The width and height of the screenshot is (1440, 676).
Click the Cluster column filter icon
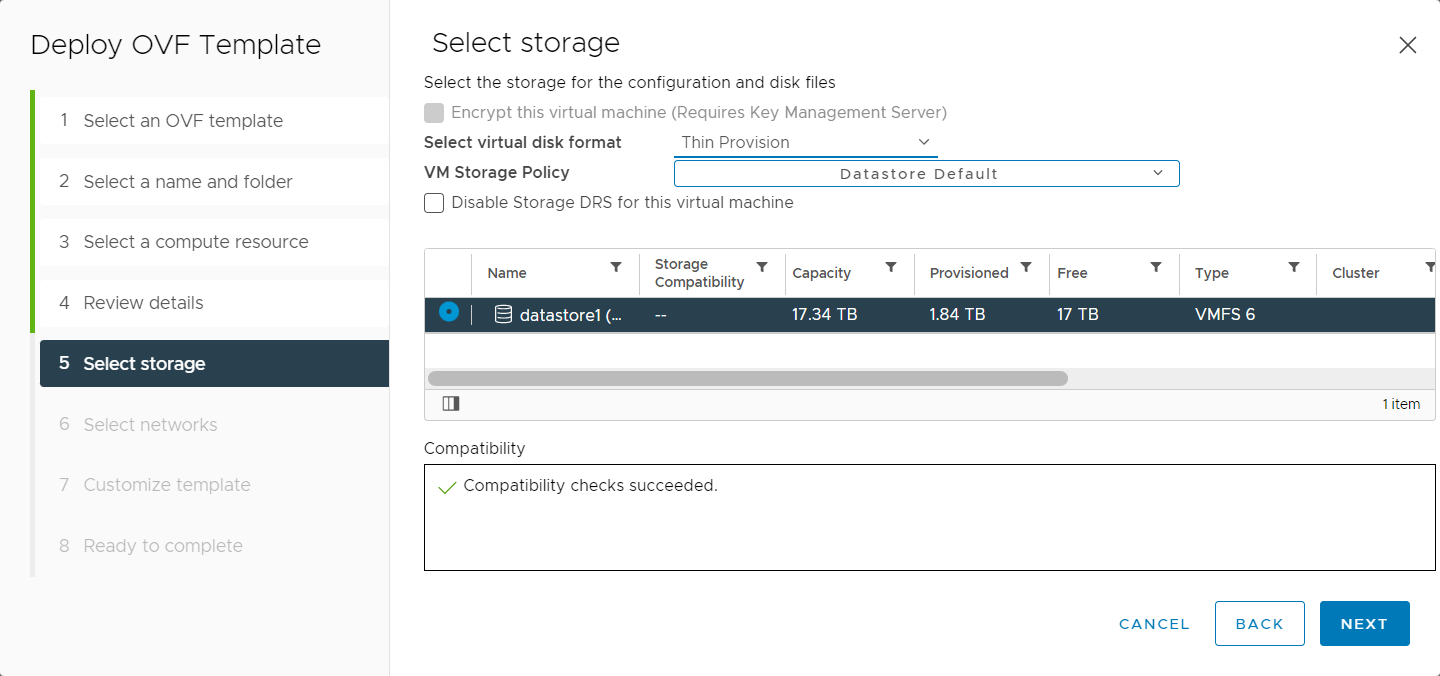(x=1430, y=267)
